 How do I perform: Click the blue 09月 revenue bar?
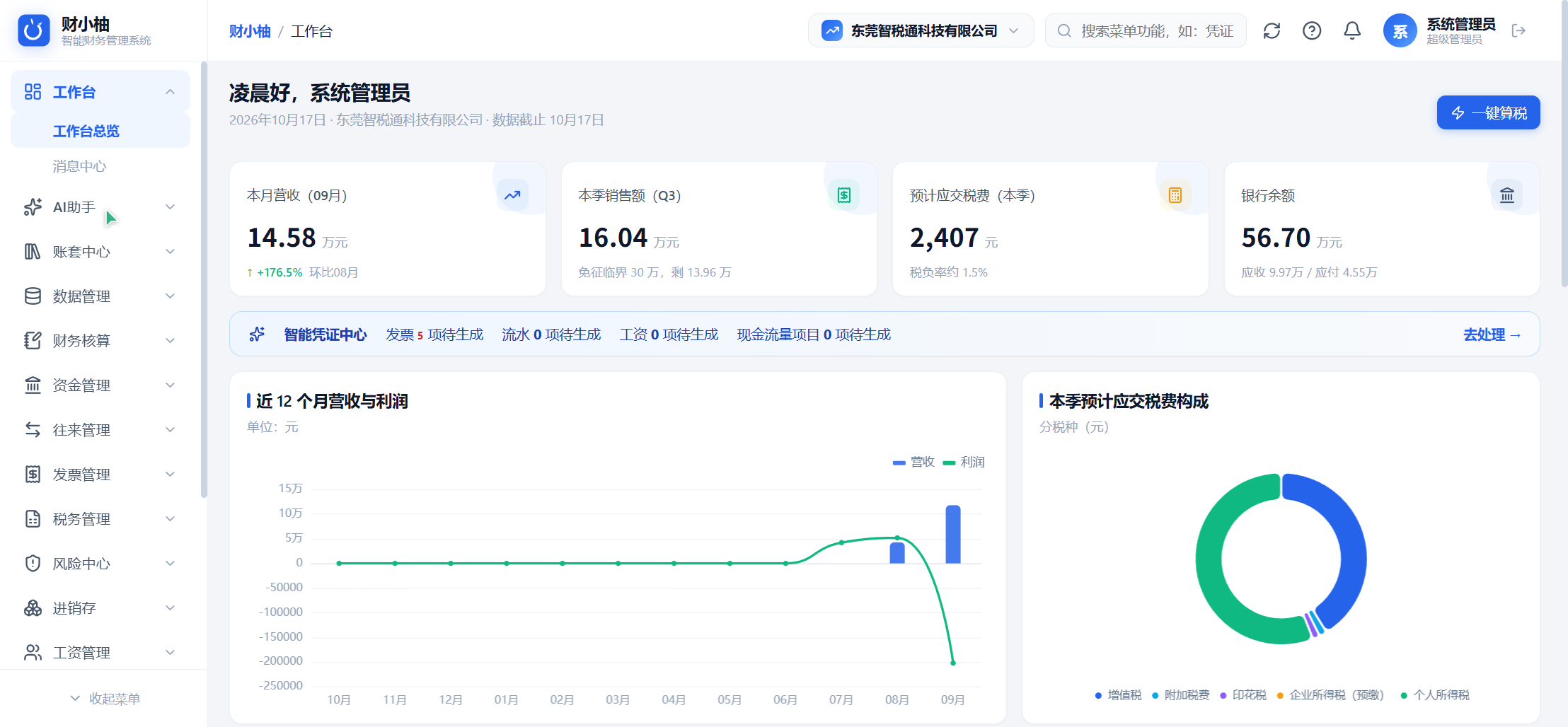pos(953,535)
